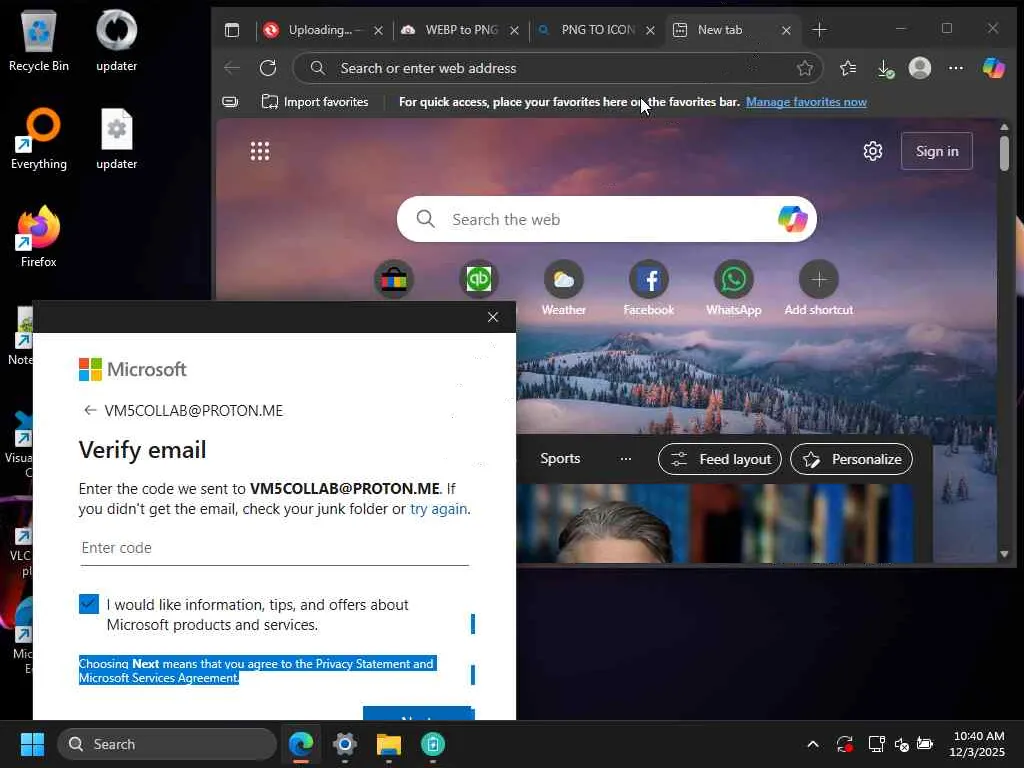The width and height of the screenshot is (1024, 768).
Task: Click the Search the web box
Action: (x=606, y=219)
